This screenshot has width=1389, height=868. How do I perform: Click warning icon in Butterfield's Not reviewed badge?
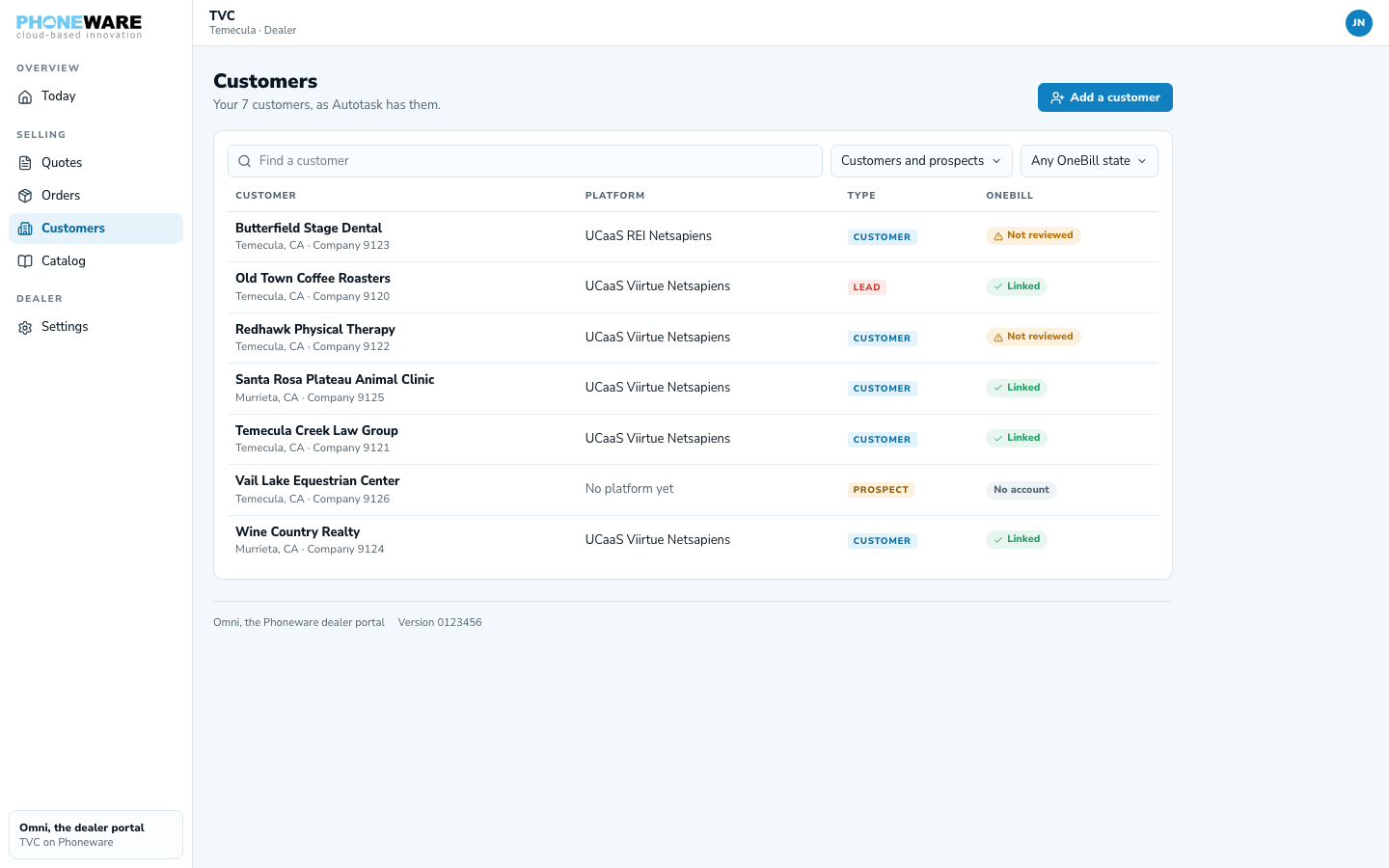point(998,236)
